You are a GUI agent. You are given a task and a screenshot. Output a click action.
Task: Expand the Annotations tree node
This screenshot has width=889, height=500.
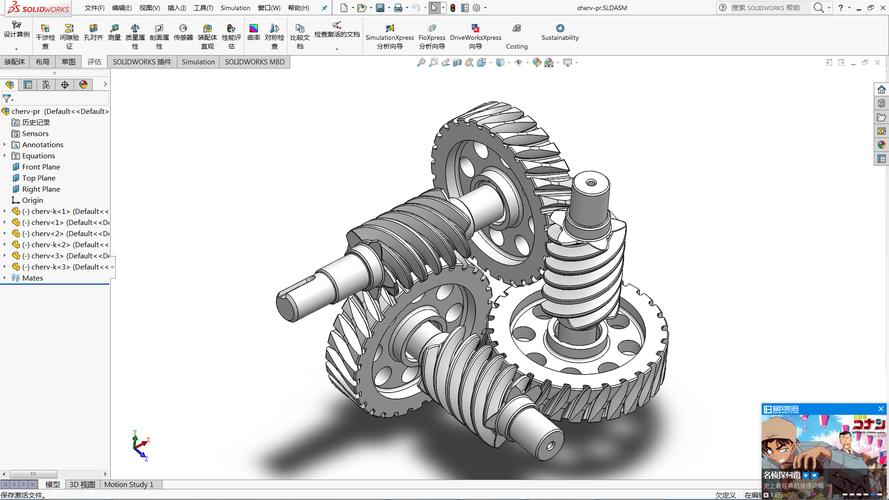pos(5,145)
